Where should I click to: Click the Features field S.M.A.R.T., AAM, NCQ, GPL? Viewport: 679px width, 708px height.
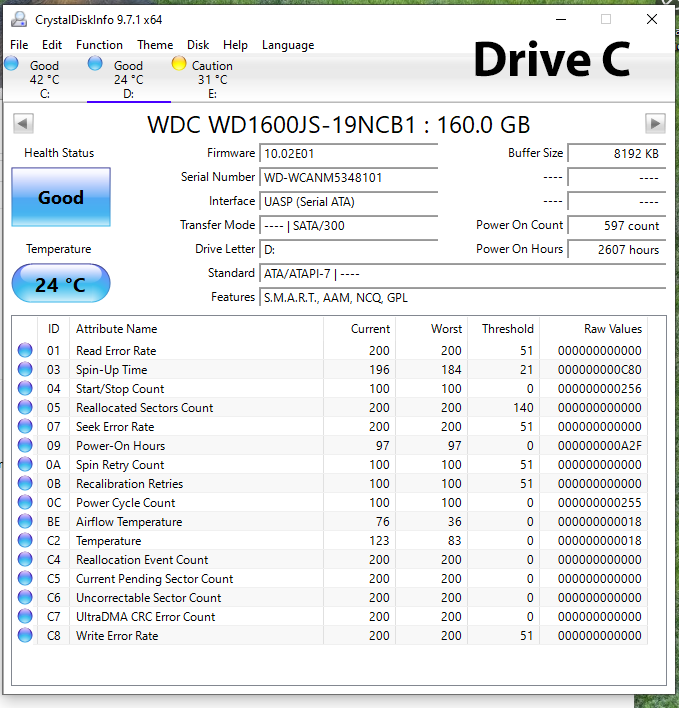point(462,298)
